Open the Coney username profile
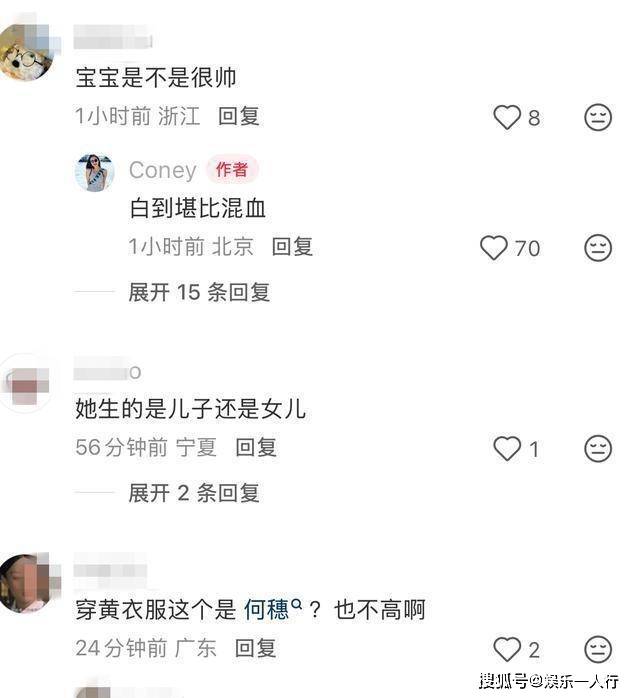Screen dimensions: 633x698 click(x=162, y=170)
